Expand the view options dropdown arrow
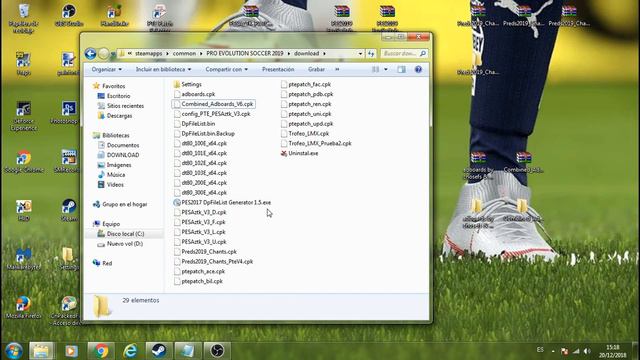 click(x=386, y=69)
